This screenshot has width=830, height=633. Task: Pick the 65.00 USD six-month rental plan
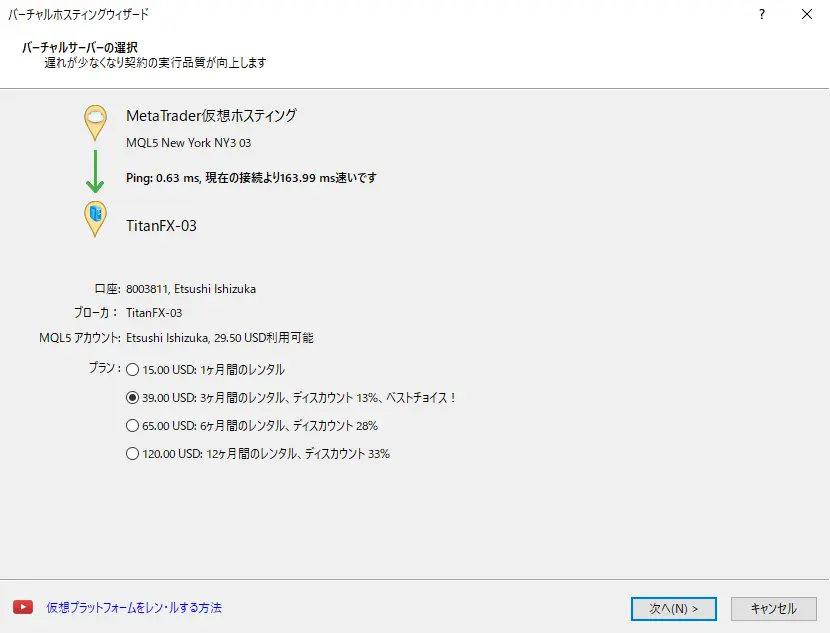point(132,425)
